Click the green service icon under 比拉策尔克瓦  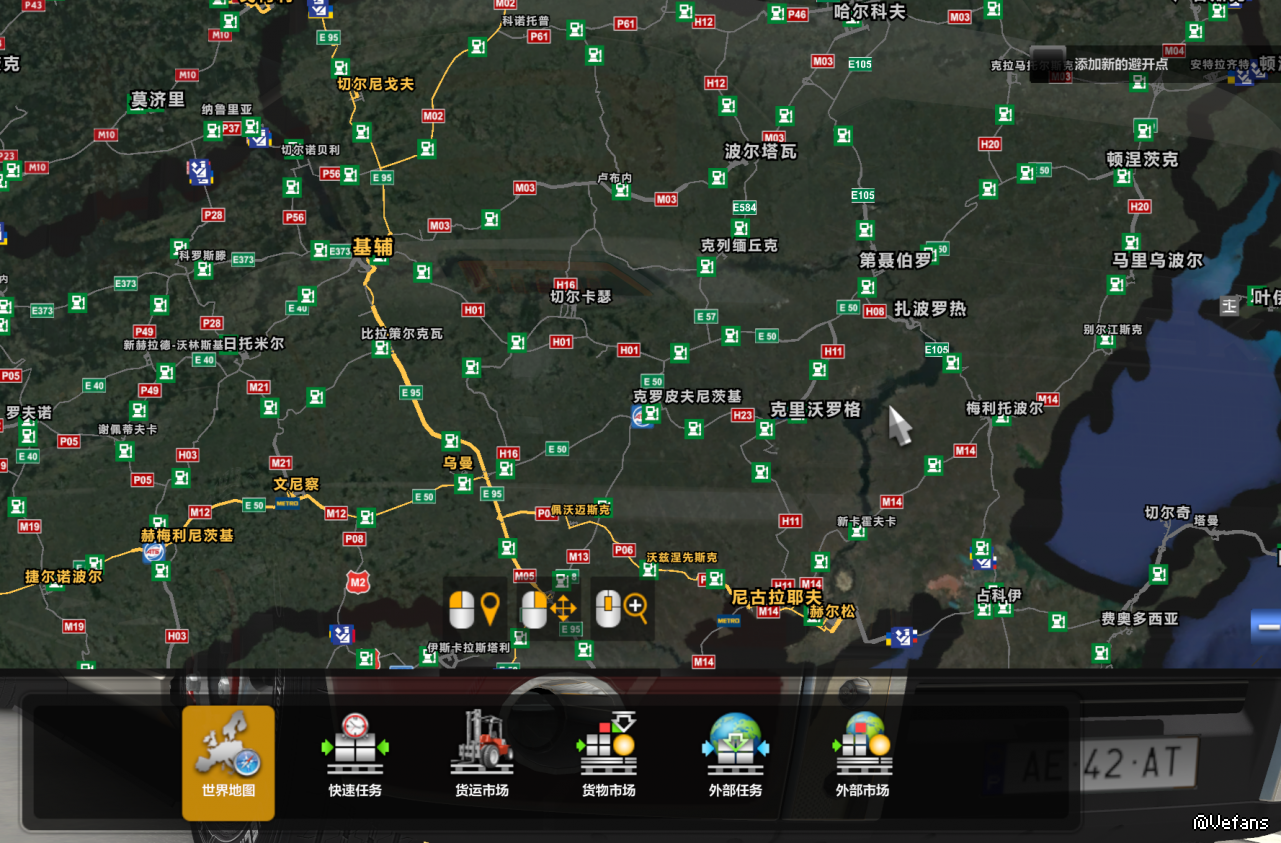[x=381, y=348]
